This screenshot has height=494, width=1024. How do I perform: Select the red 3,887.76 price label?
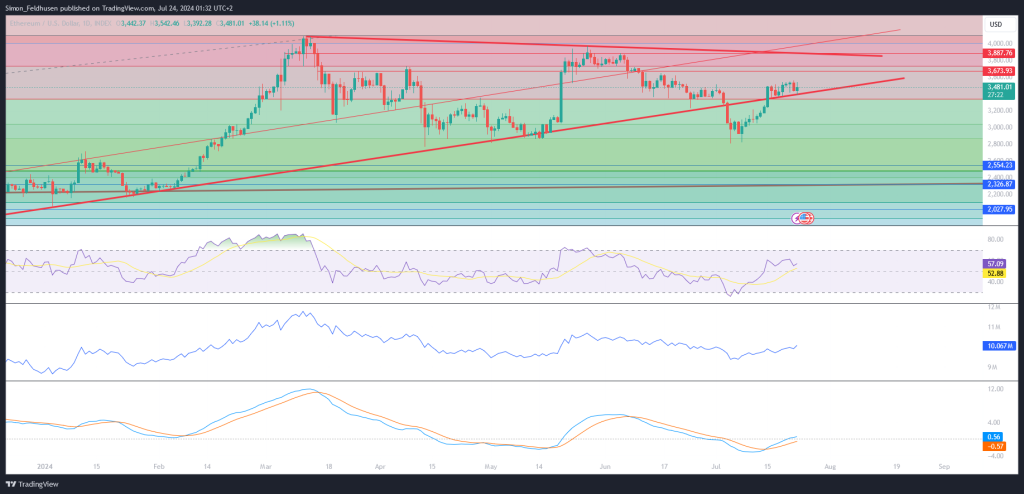(x=999, y=53)
